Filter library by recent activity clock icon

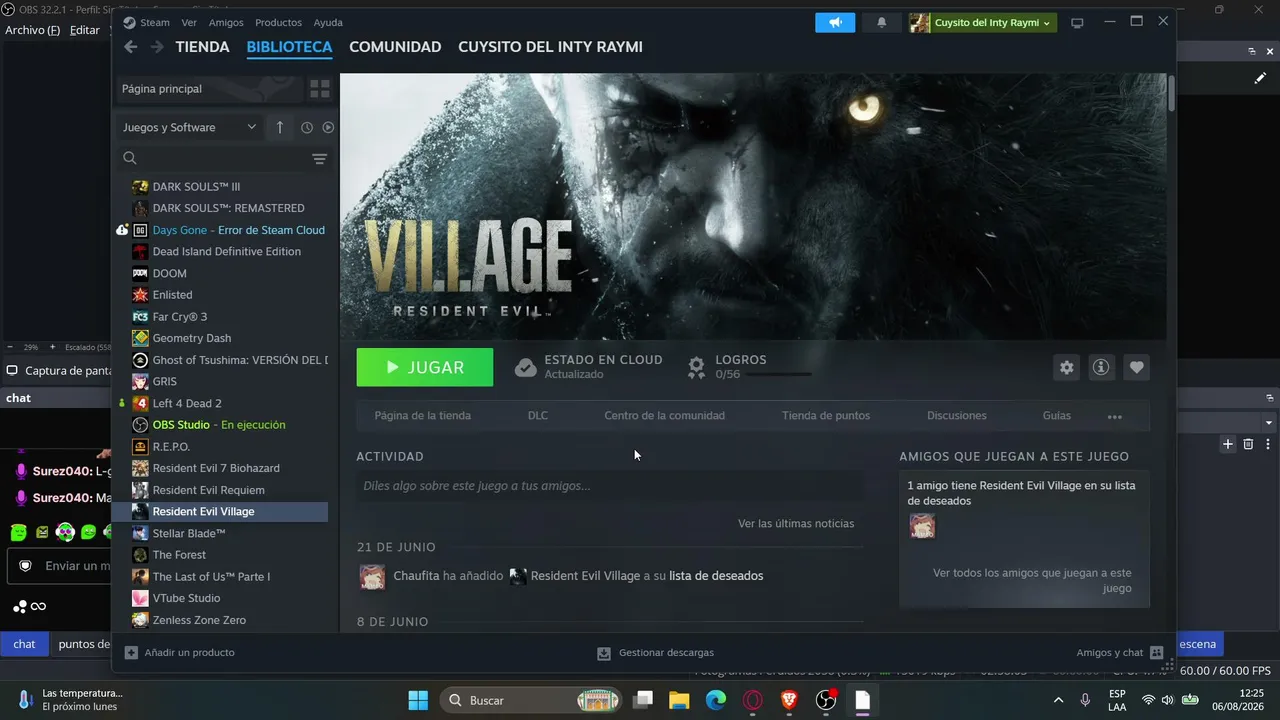click(307, 127)
